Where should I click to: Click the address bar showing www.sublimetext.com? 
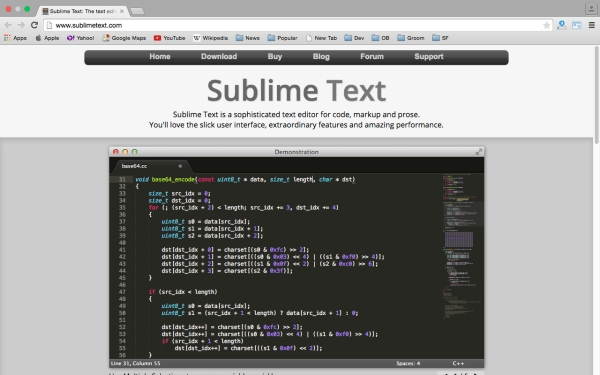[x=298, y=25]
